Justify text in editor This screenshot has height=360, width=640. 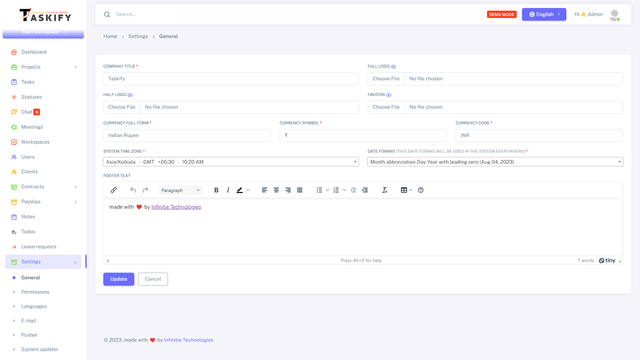(x=300, y=190)
